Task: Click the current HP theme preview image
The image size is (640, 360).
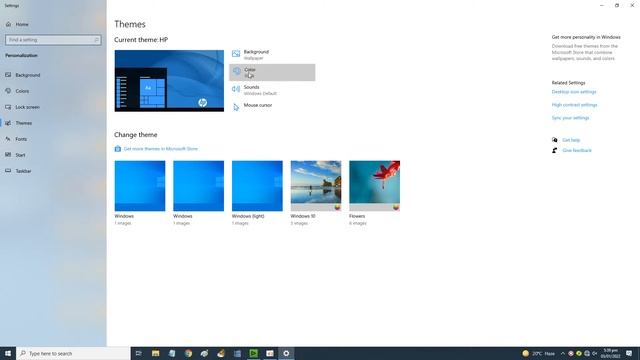Action: (x=169, y=81)
